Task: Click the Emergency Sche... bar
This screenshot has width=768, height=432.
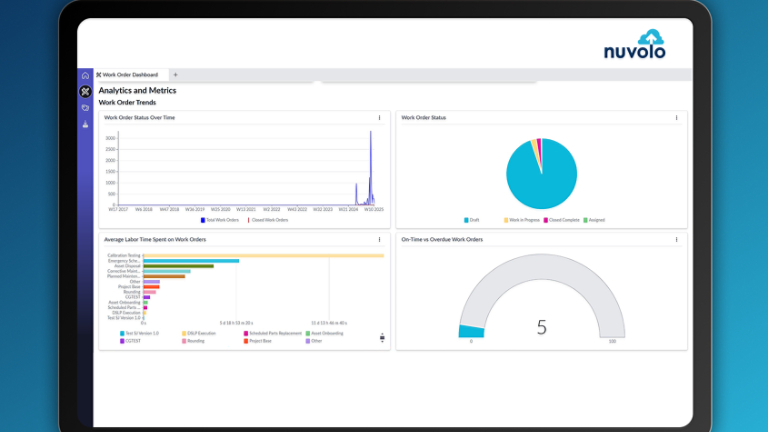Action: click(x=191, y=261)
